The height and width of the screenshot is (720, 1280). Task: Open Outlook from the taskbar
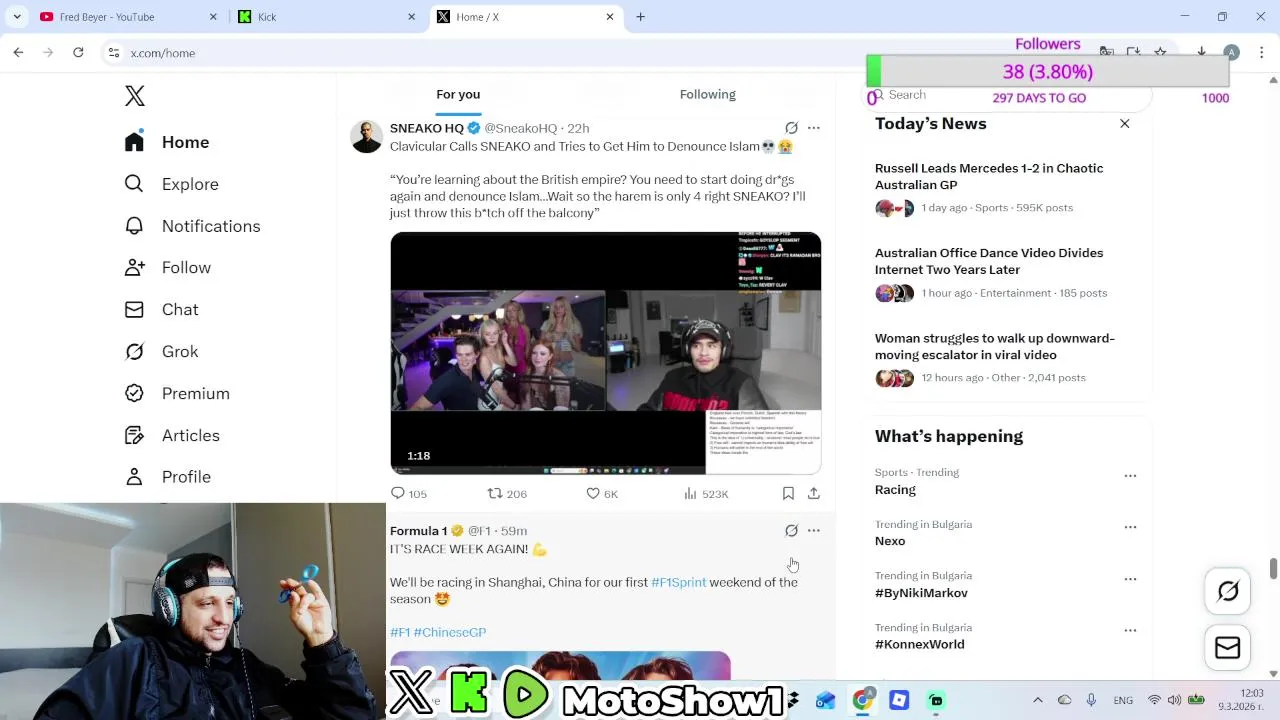pyautogui.click(x=825, y=700)
